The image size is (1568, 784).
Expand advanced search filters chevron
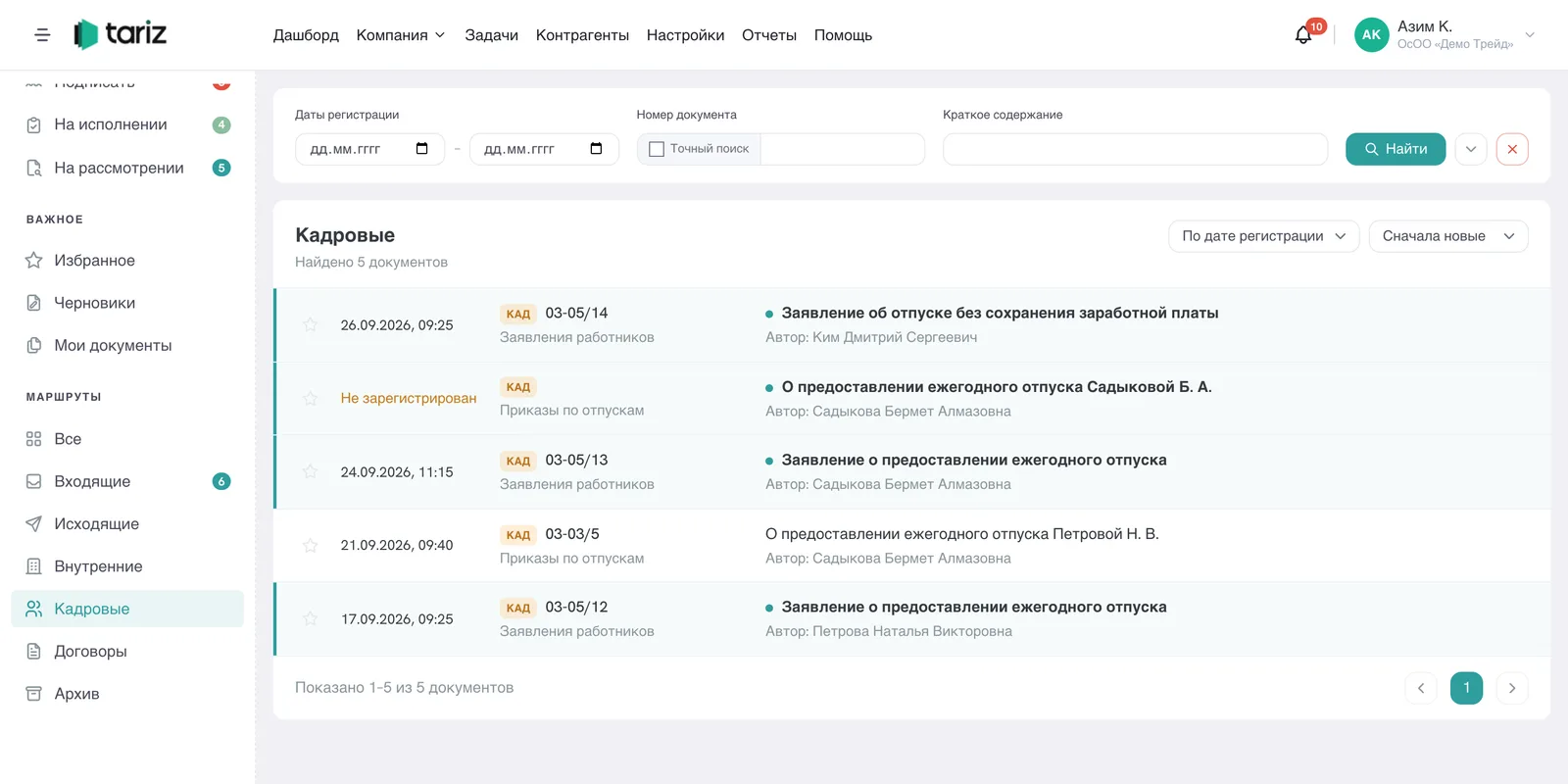1471,149
